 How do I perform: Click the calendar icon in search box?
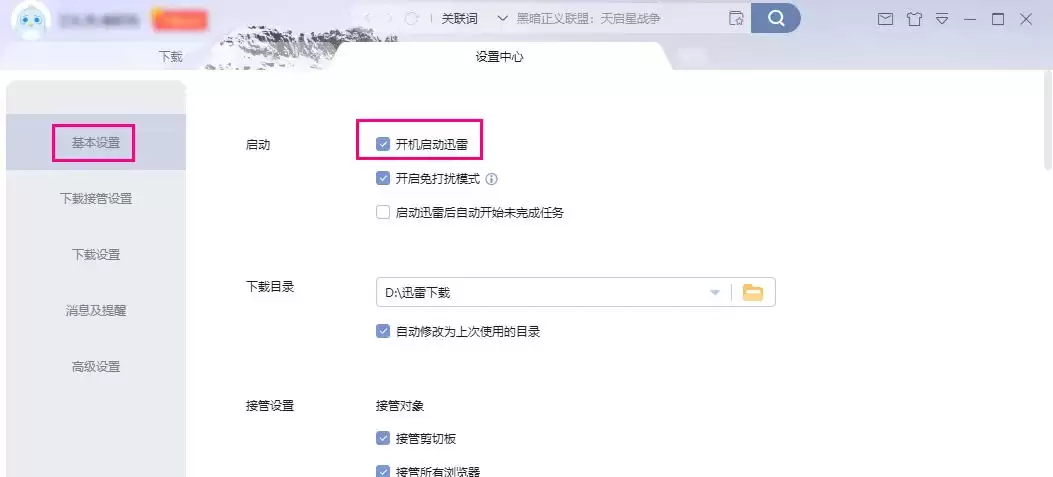(736, 18)
